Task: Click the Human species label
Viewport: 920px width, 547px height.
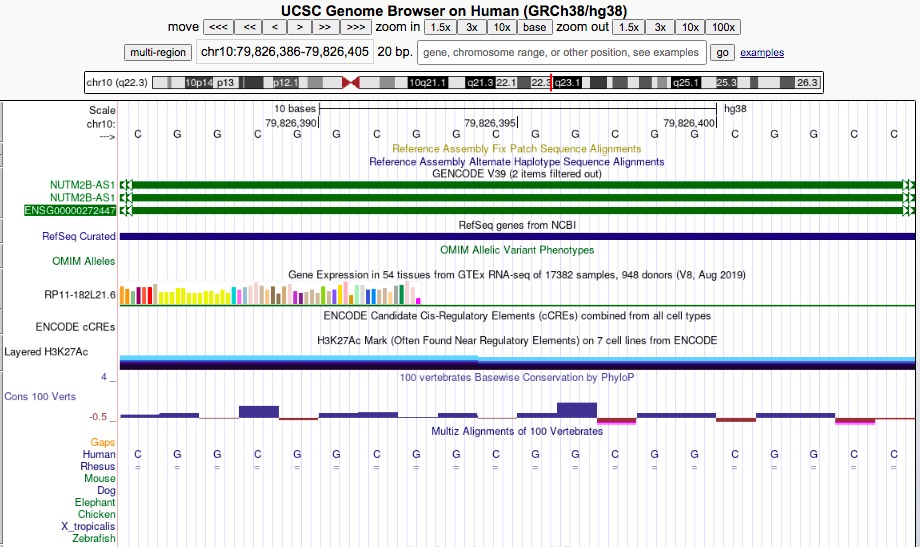Action: tap(99, 454)
